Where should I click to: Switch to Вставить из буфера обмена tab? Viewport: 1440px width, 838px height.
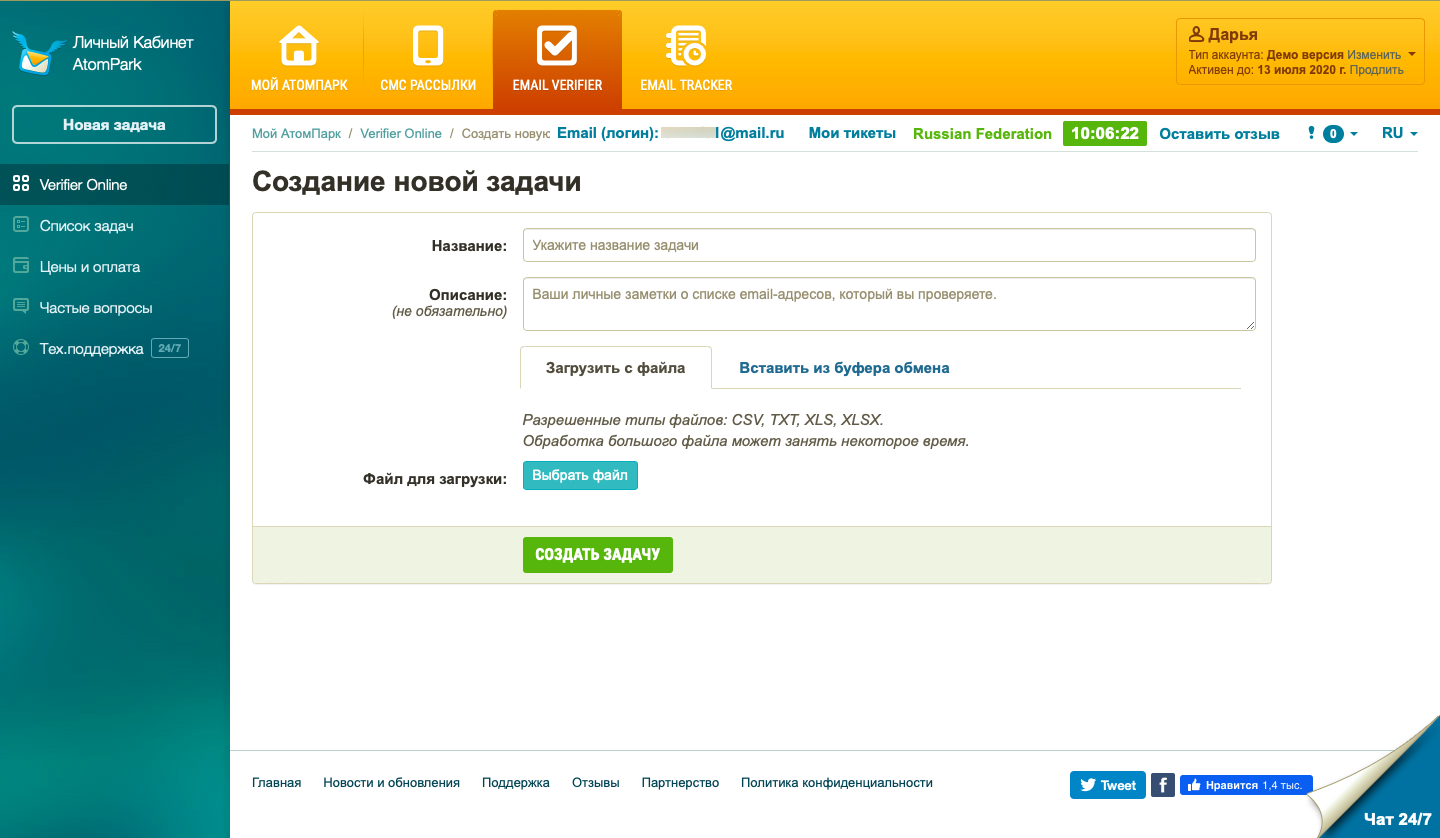click(844, 367)
